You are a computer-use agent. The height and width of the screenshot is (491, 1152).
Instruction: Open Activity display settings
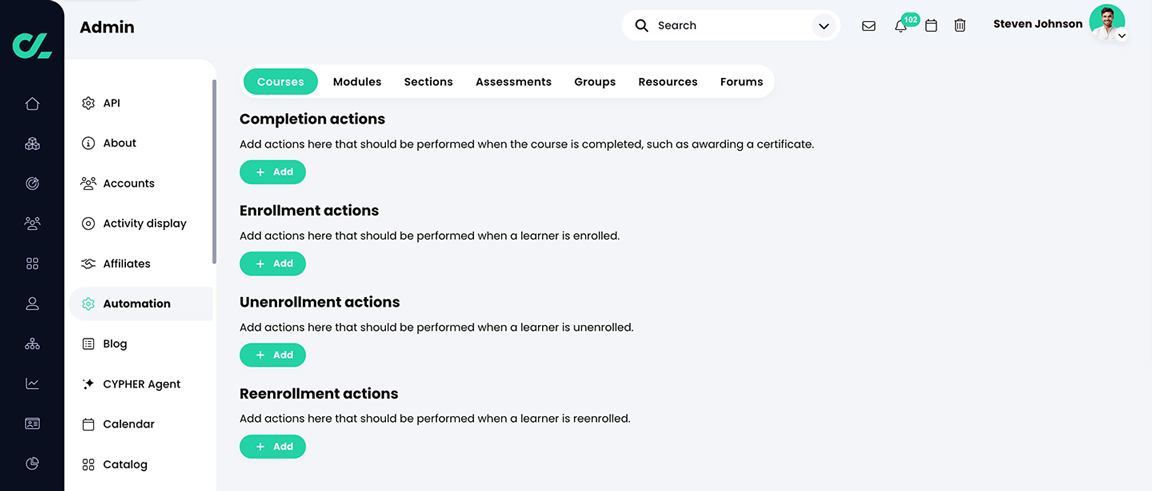pyautogui.click(x=140, y=223)
